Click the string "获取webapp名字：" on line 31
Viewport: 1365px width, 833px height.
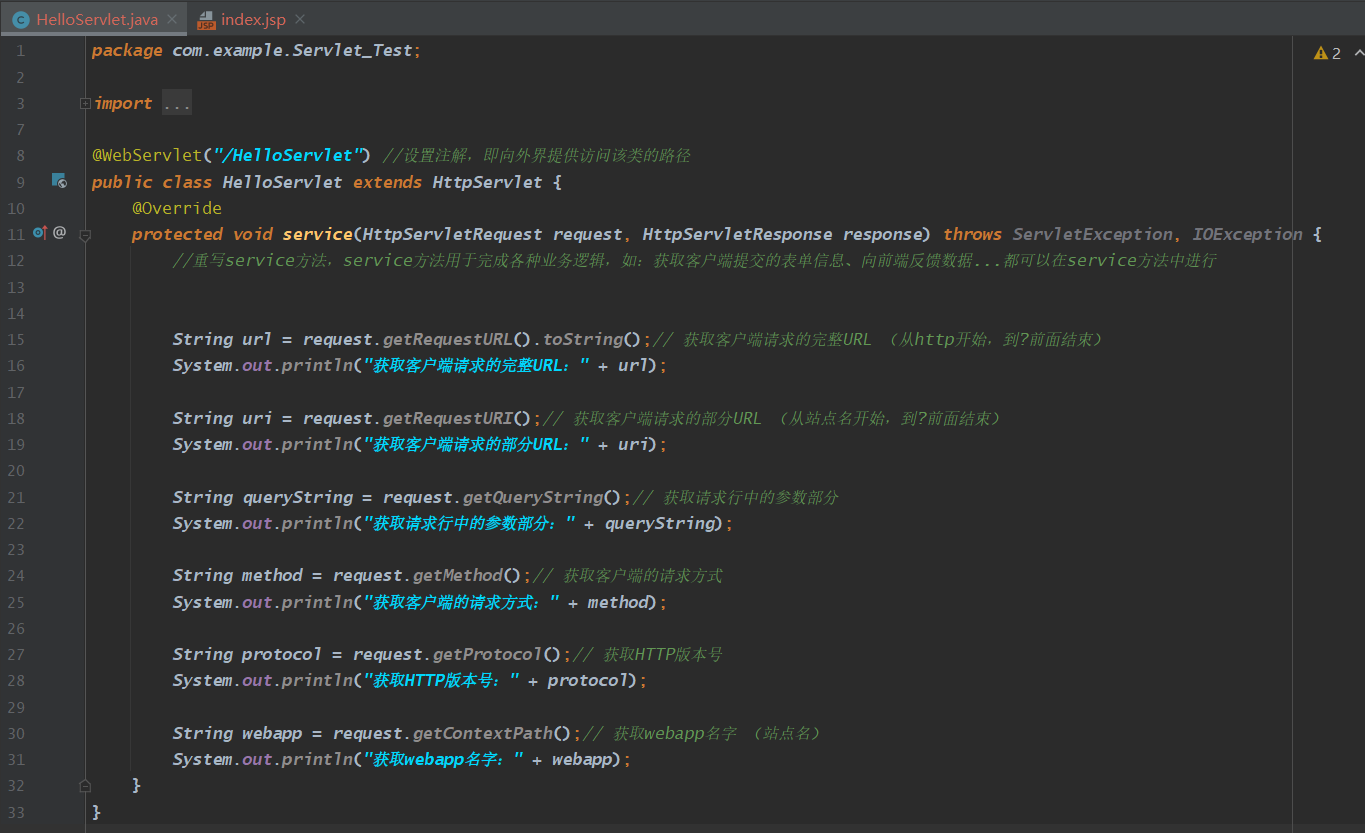[x=444, y=759]
